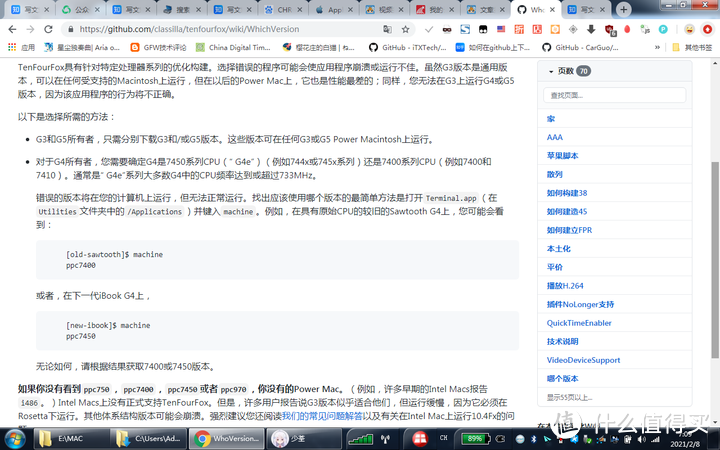Open the US flag extension icon

point(501,29)
